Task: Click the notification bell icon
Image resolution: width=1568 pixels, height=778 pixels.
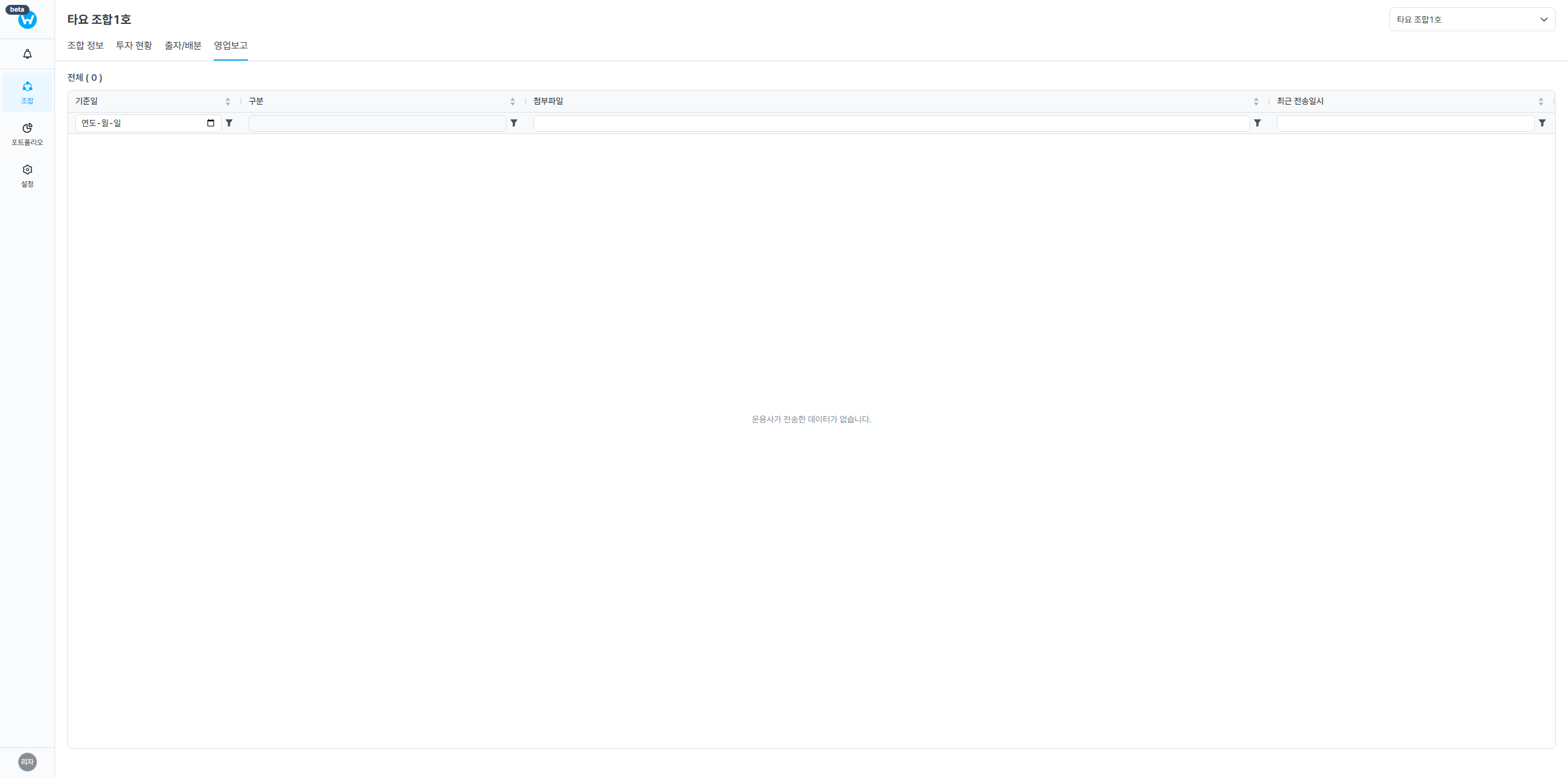Action: coord(27,54)
